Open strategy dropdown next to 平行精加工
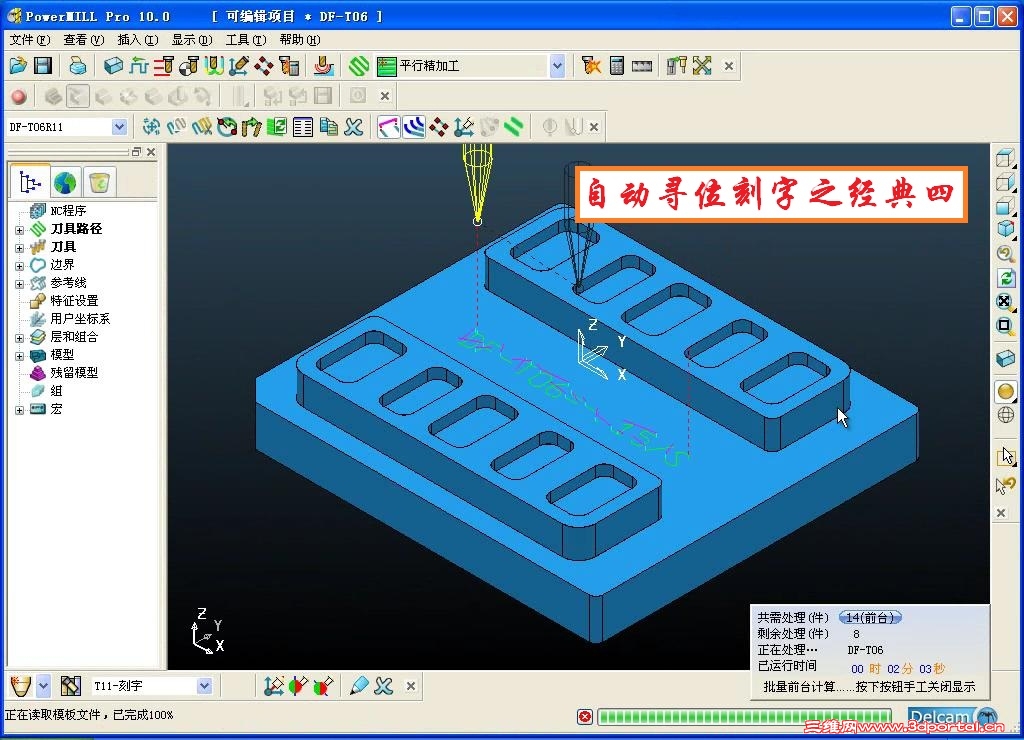 click(557, 65)
